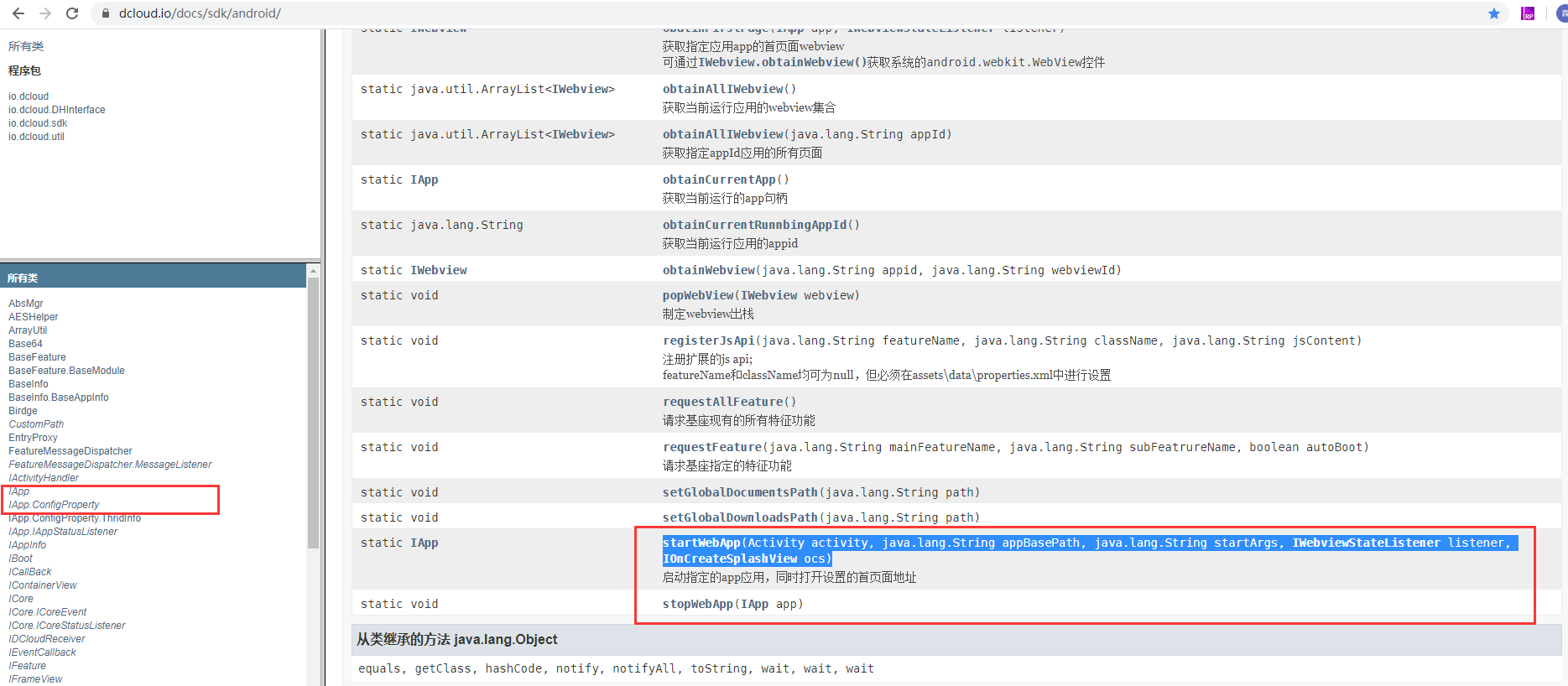Open the purple RP extension icon
The image size is (1568, 686).
coord(1528,13)
